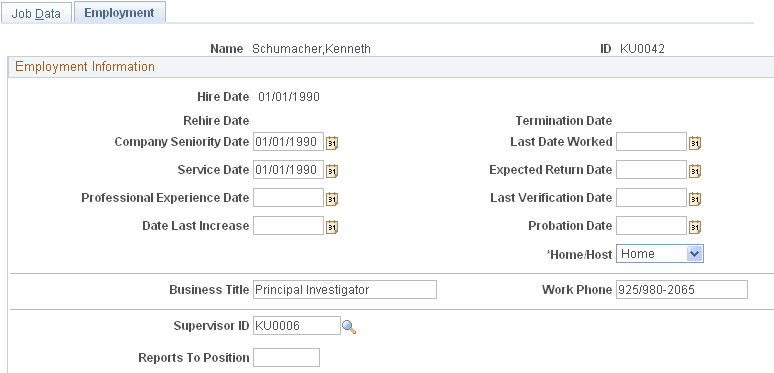Select the employee ID KU0042

pyautogui.click(x=643, y=49)
